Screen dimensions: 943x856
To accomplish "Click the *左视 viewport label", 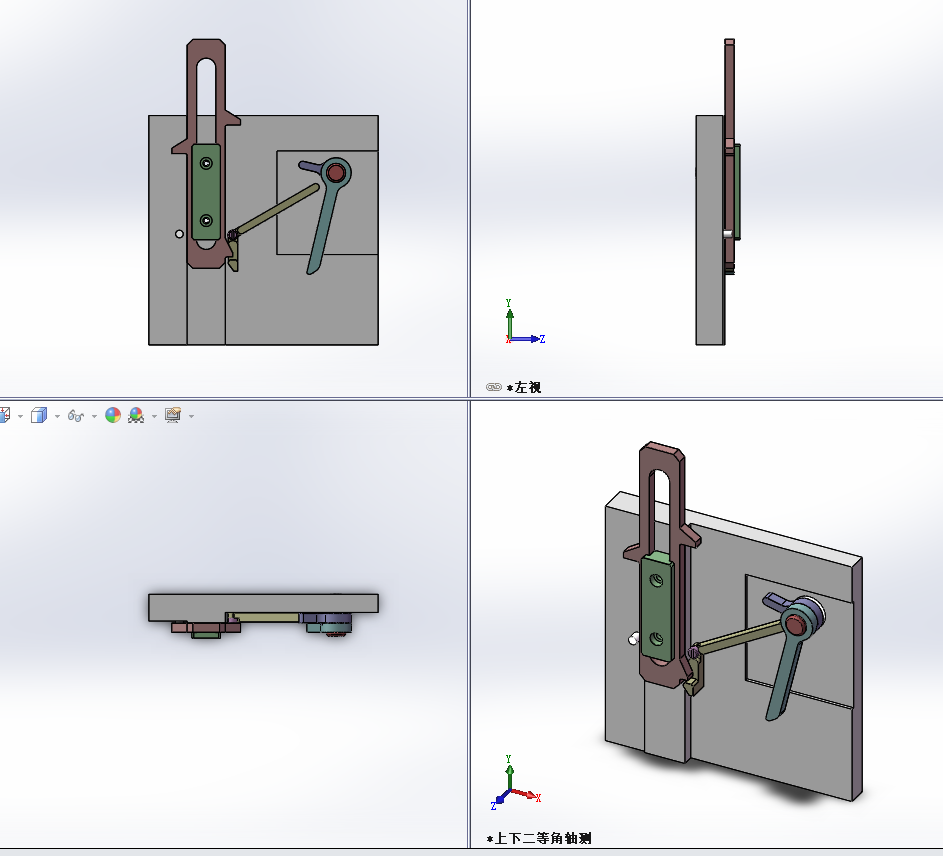I will [524, 387].
